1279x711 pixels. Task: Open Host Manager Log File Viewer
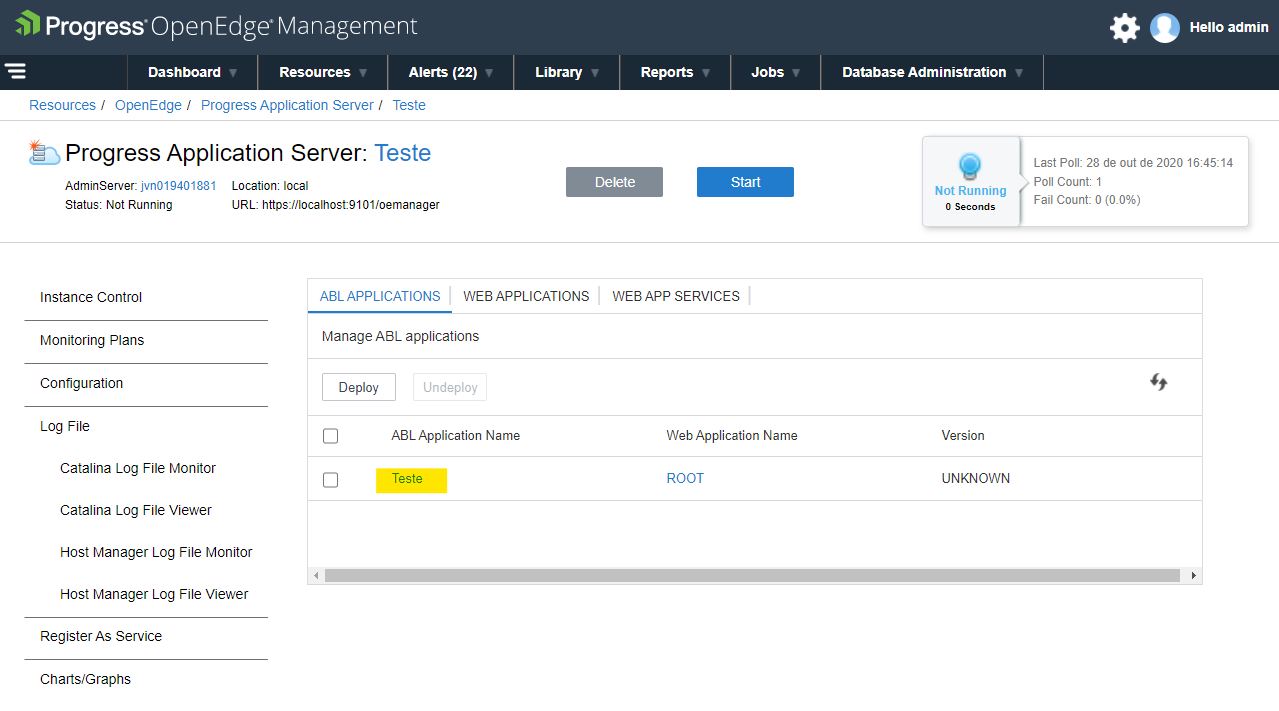(154, 594)
